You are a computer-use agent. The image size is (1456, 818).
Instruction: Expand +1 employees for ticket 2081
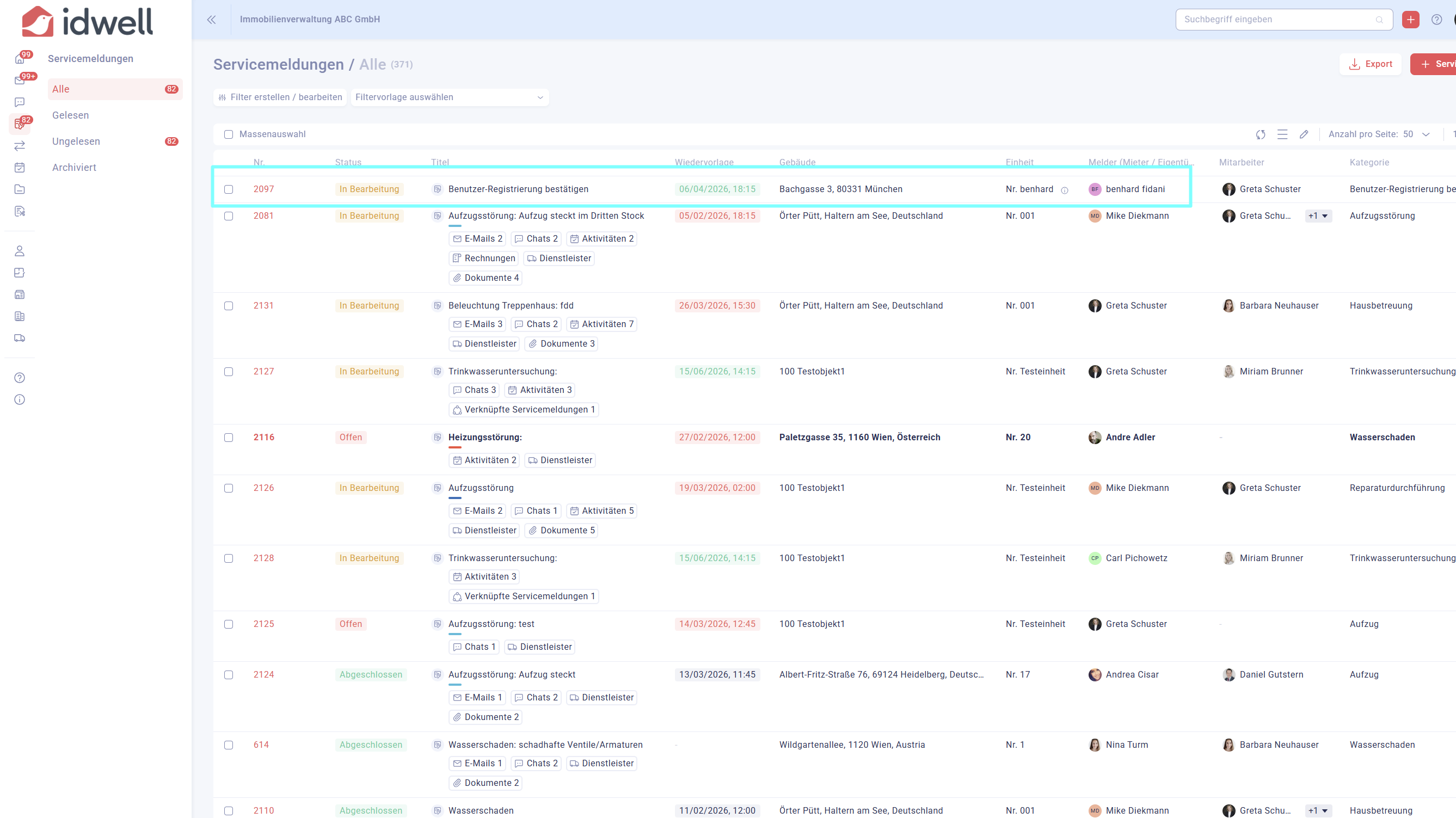pos(1318,216)
